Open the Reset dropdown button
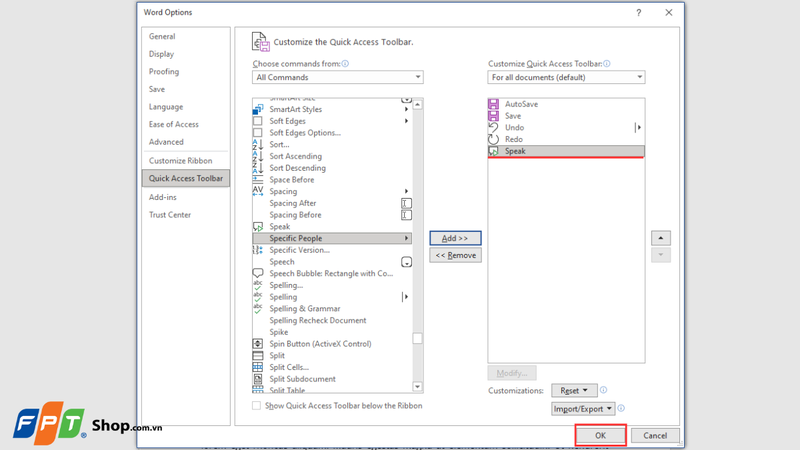Image resolution: width=800 pixels, height=450 pixels. pos(574,390)
